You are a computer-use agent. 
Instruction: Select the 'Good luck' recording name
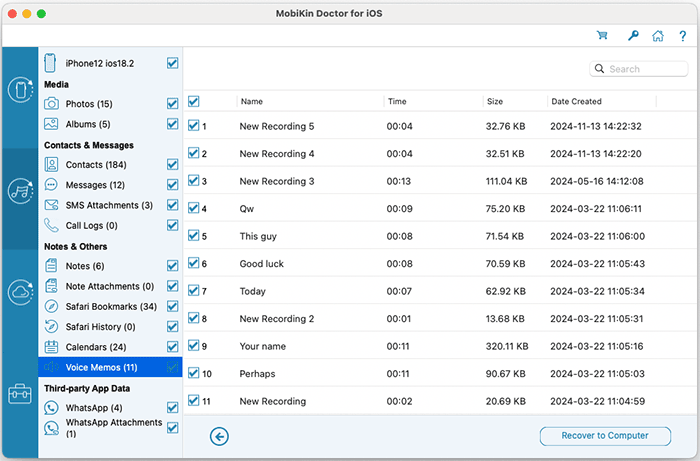(x=261, y=264)
